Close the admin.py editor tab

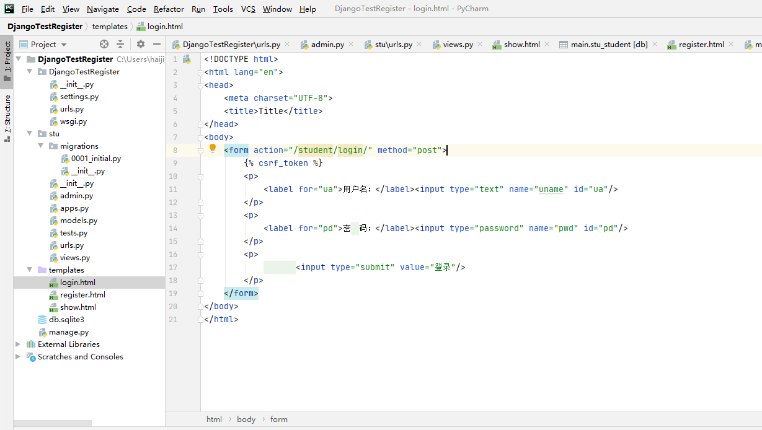351,45
